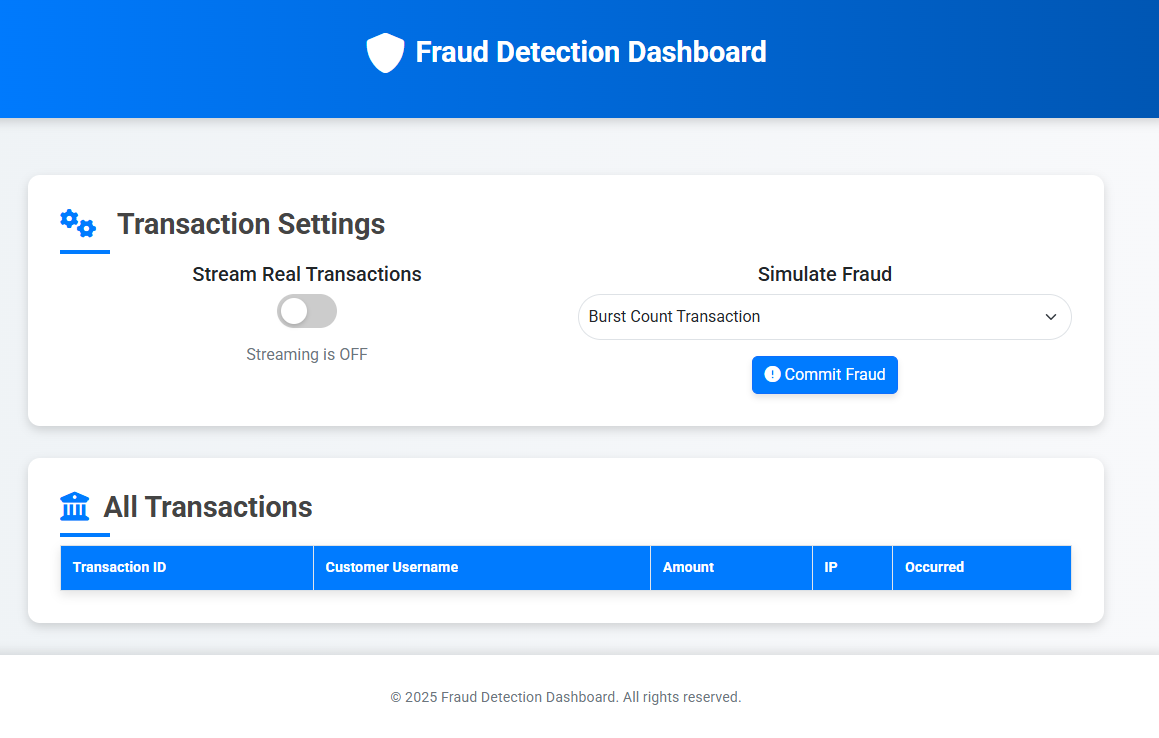Click the Transaction Settings heading
The width and height of the screenshot is (1159, 738).
[251, 224]
